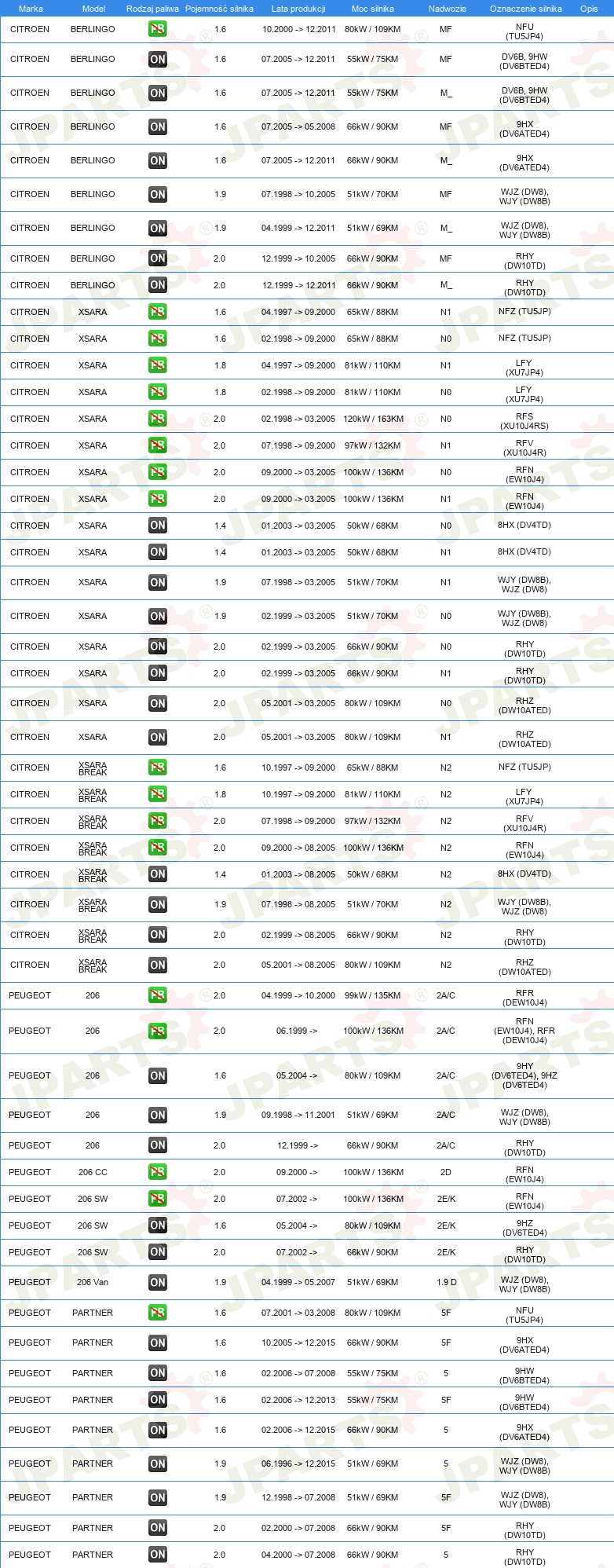Click the PB icon for Xsara Break 1.8 LFY row
614x1568 pixels.
[158, 794]
